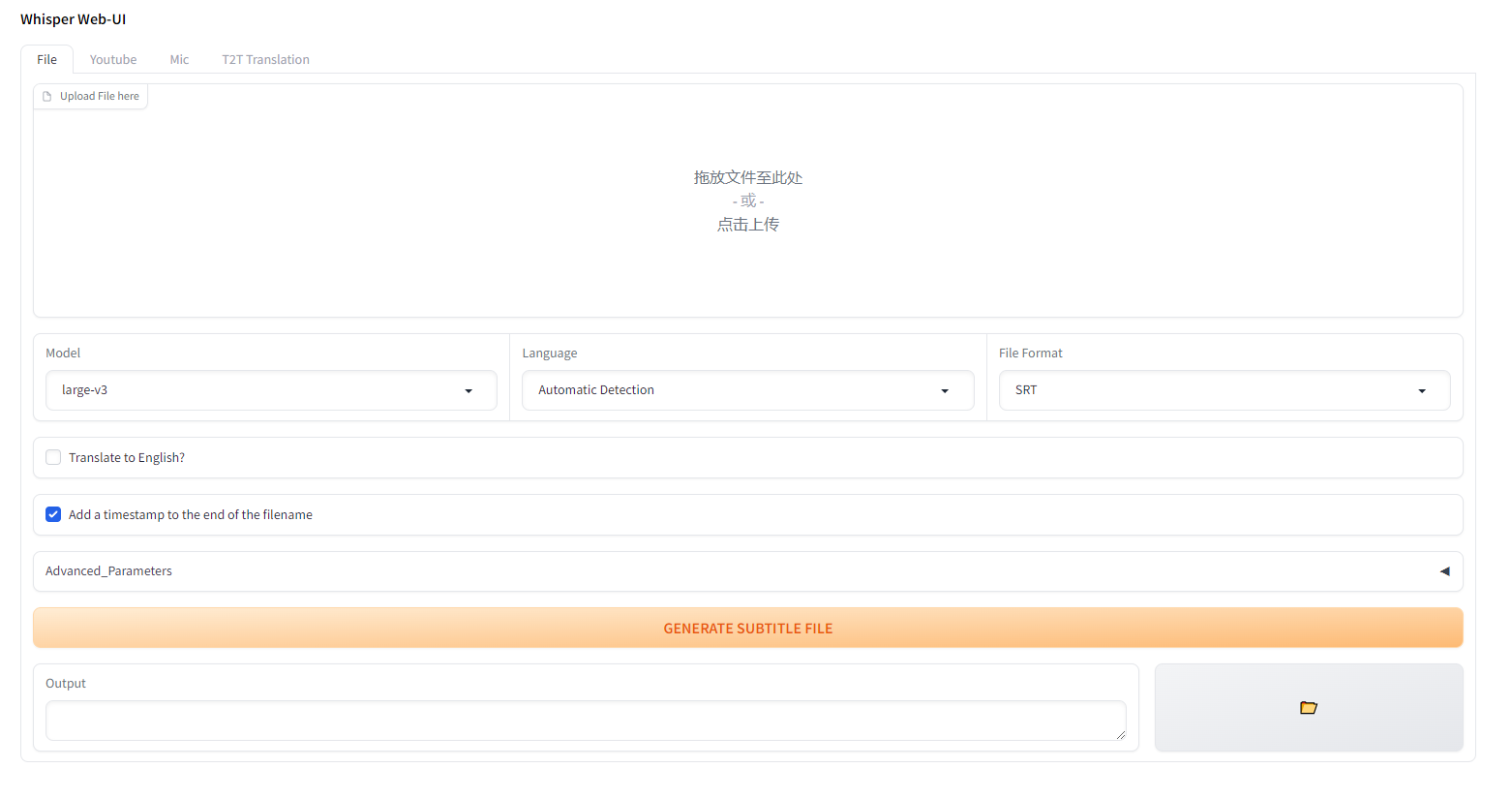Select the File tab

pos(46,59)
